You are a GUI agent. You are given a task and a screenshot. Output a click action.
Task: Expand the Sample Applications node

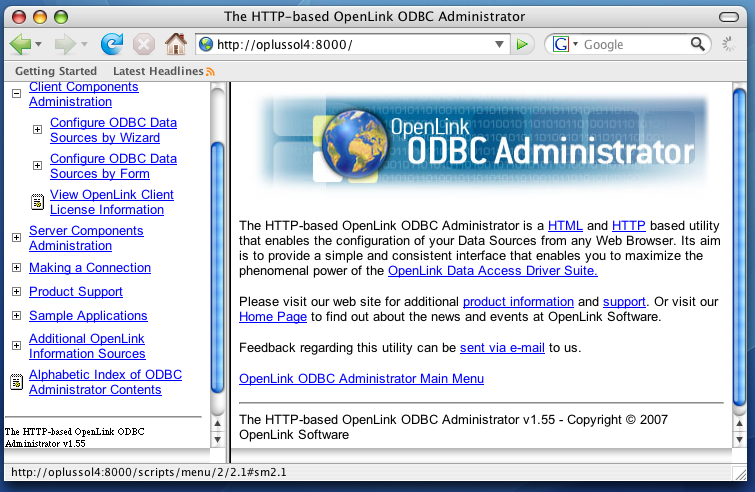click(x=16, y=316)
